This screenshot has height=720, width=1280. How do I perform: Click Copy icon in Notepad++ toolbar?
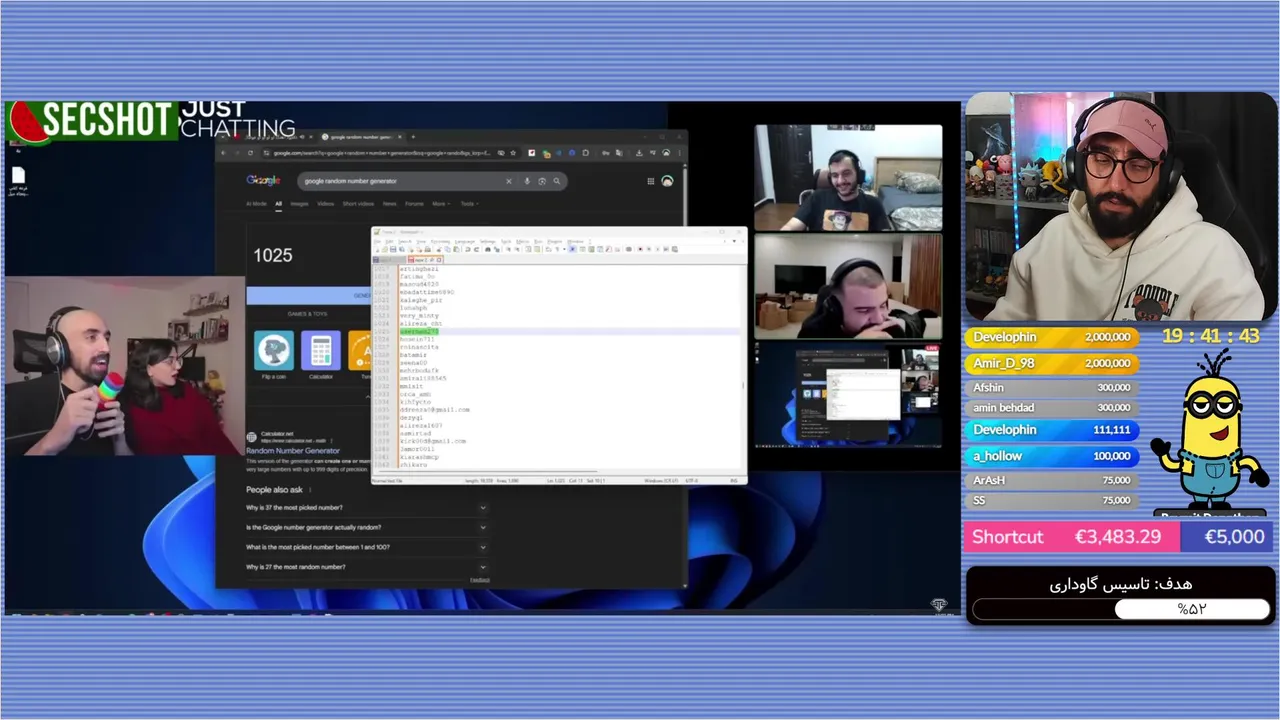(x=448, y=249)
